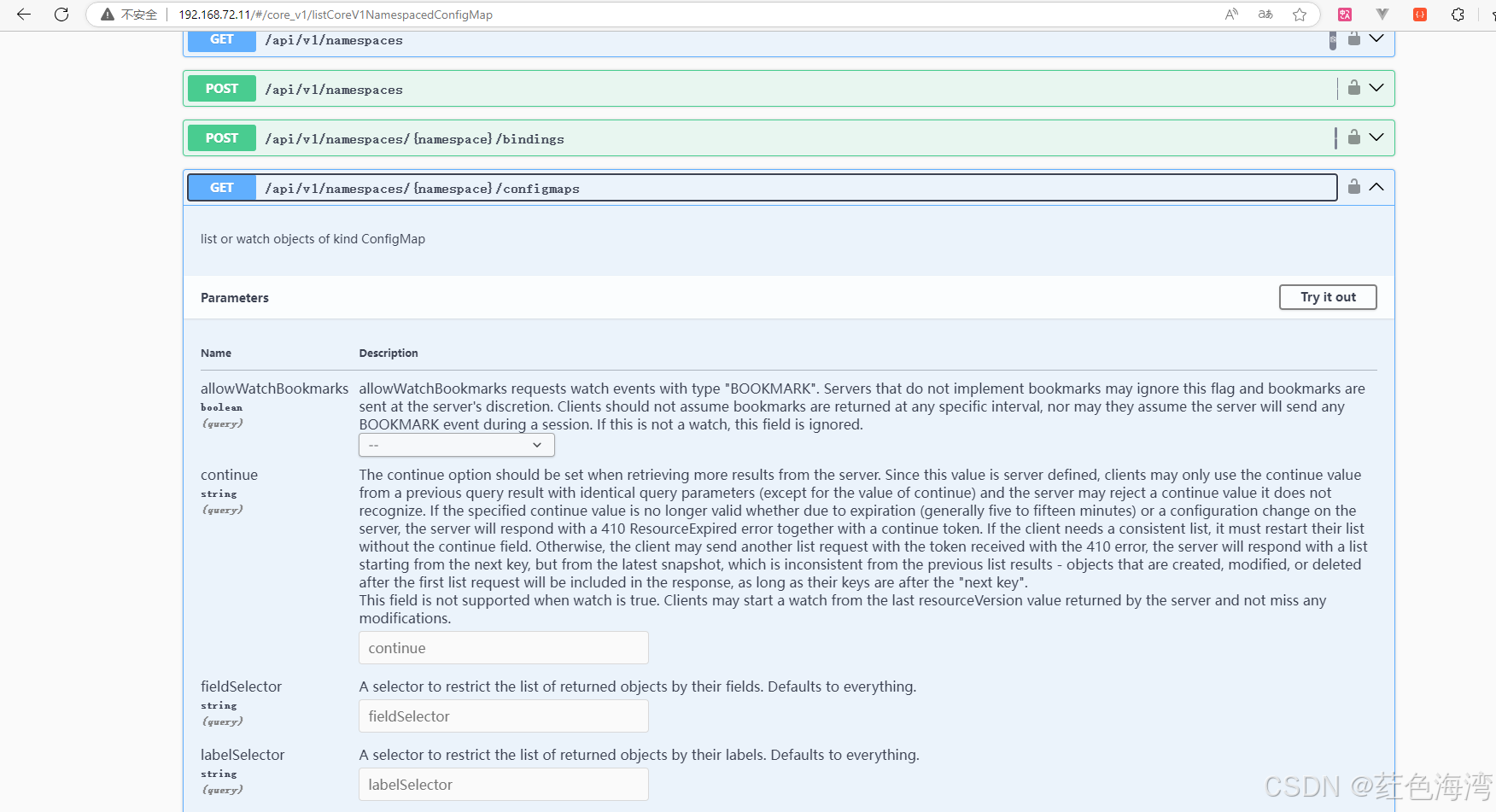Click the continue input field
Screen dimensions: 1496x812
(504, 648)
